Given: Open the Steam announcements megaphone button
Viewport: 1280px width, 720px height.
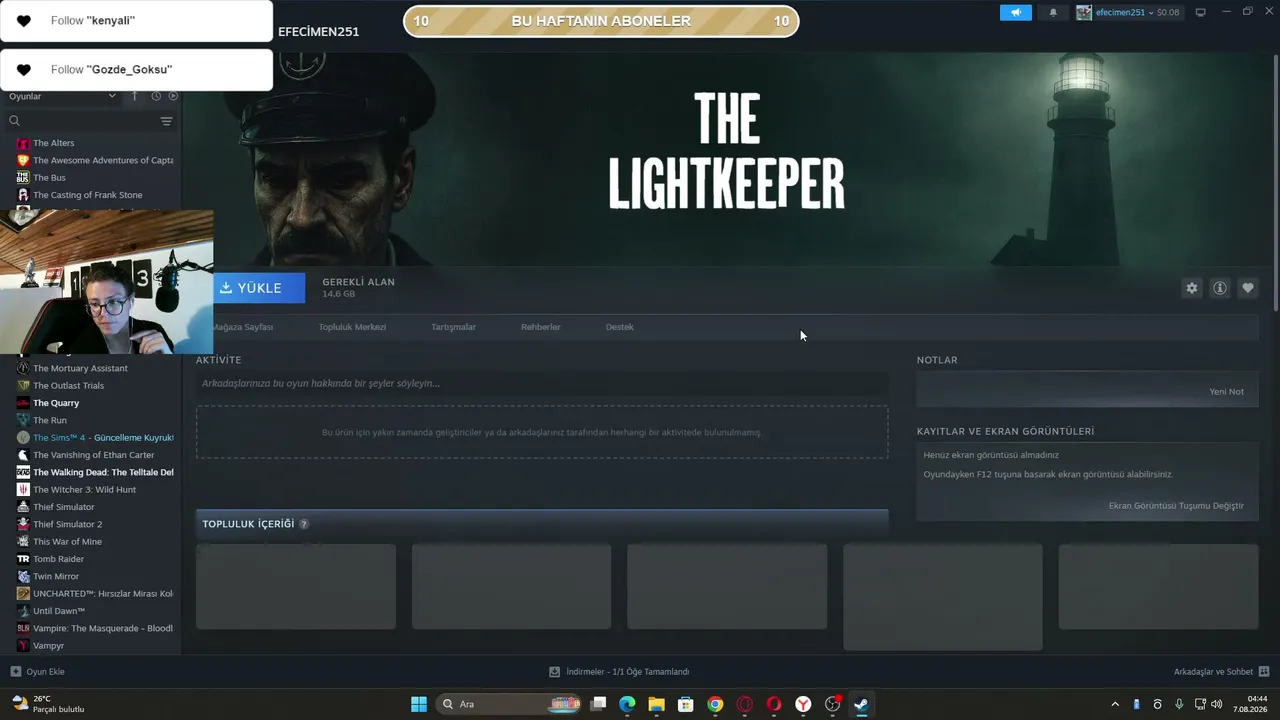Looking at the screenshot, I should coord(1015,13).
